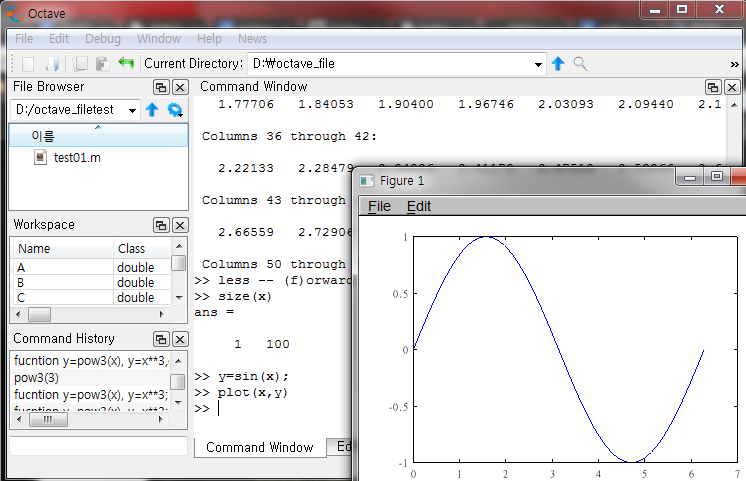Switch to Command Window tab
The width and height of the screenshot is (746, 481).
point(260,447)
